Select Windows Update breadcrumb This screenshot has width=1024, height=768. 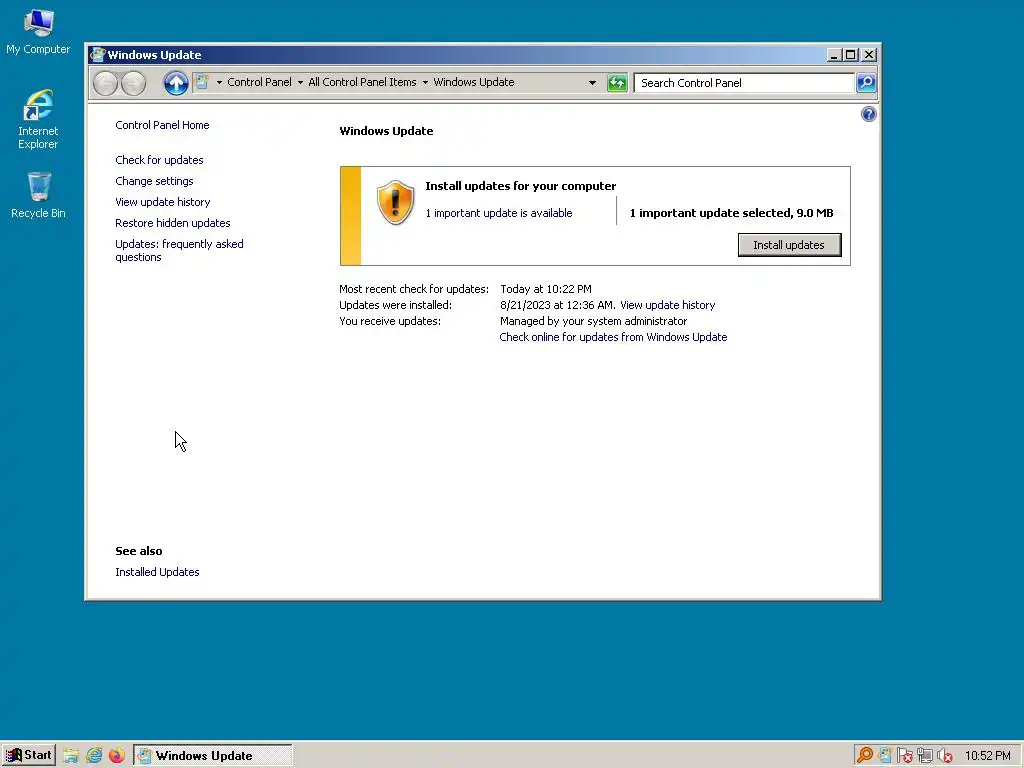click(x=473, y=82)
